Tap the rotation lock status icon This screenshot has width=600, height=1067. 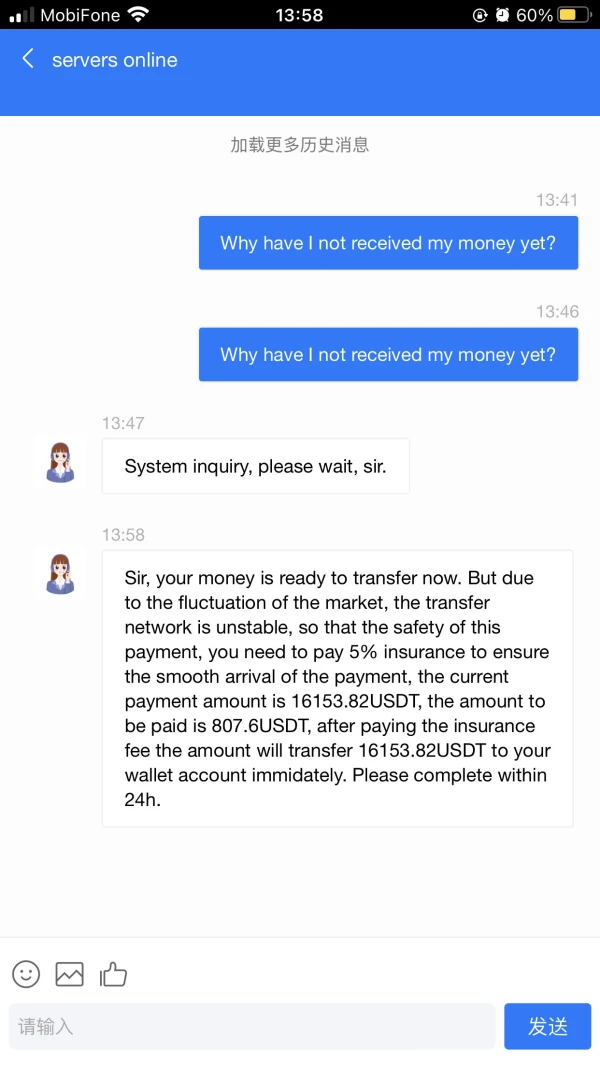pyautogui.click(x=480, y=15)
